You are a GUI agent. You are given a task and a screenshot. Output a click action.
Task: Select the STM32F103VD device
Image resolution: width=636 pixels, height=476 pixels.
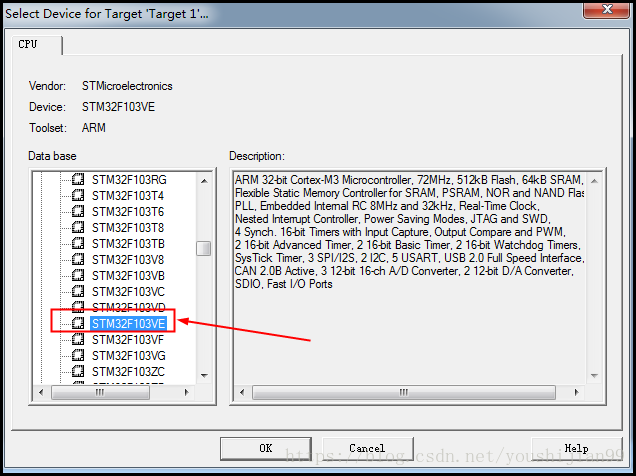point(129,307)
